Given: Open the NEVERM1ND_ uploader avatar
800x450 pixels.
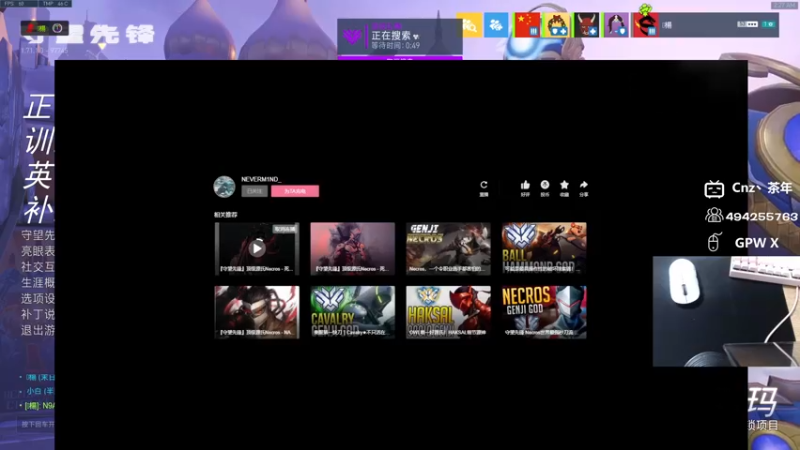Looking at the screenshot, I should (x=224, y=186).
